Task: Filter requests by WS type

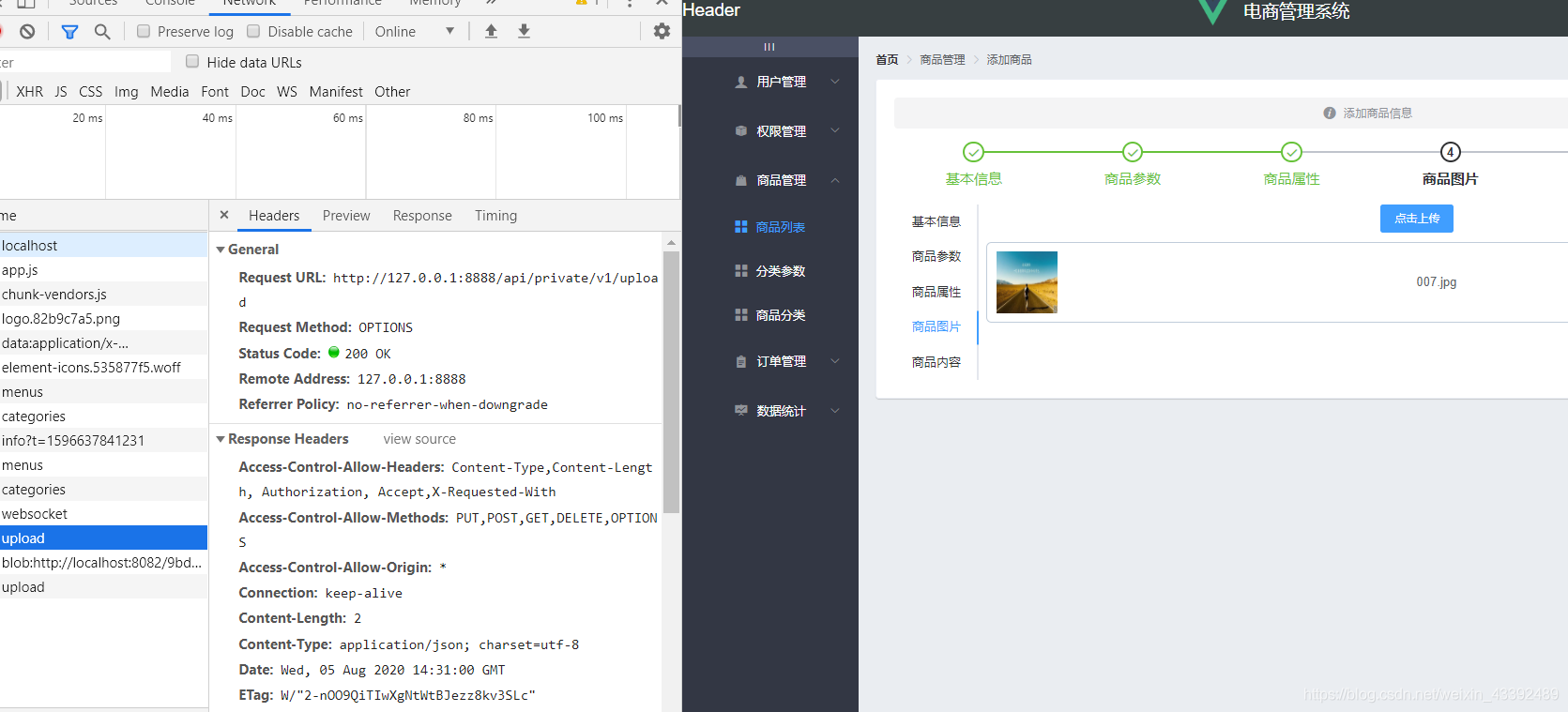Action: (x=287, y=92)
